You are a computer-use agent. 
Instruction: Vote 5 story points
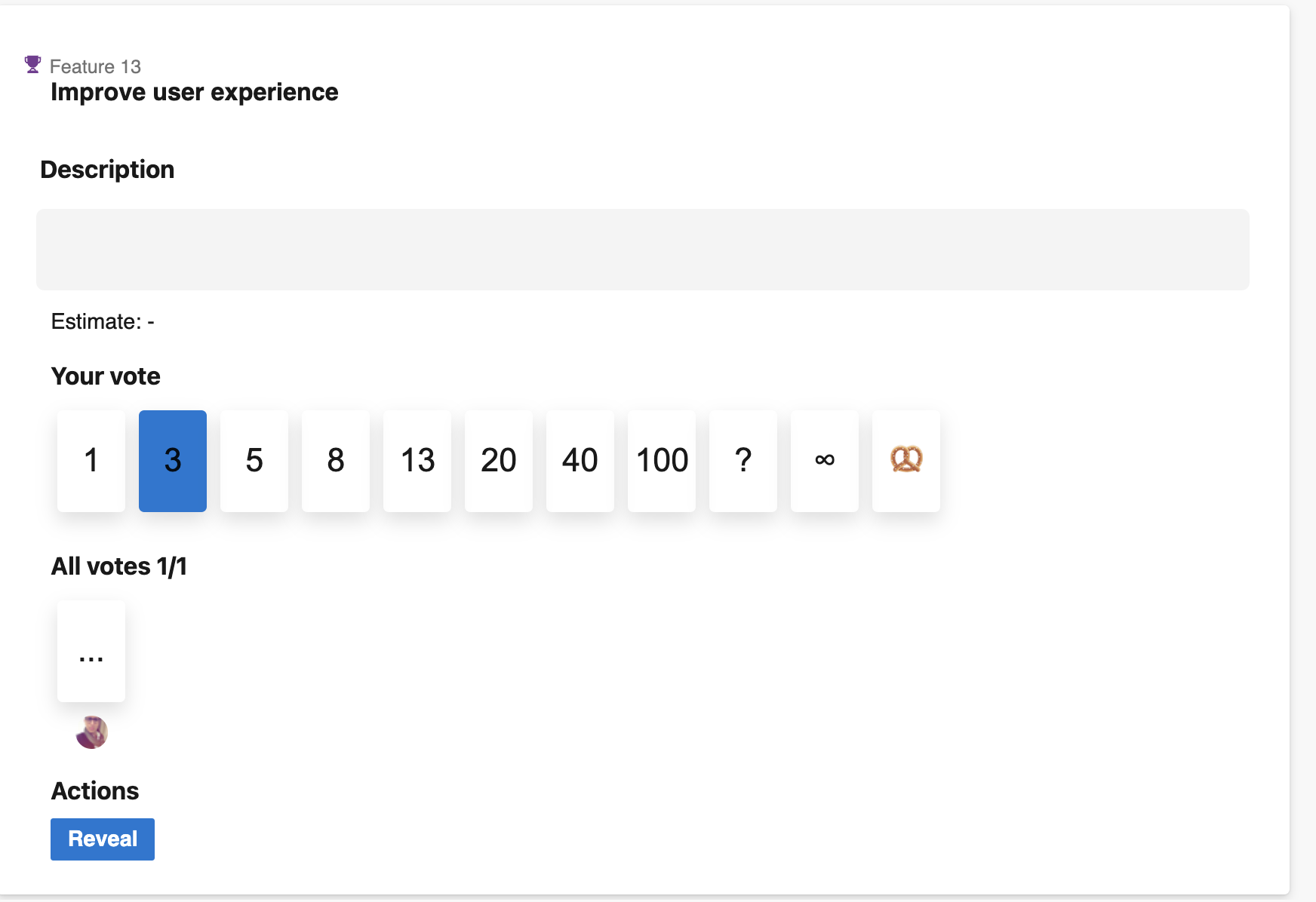point(254,461)
